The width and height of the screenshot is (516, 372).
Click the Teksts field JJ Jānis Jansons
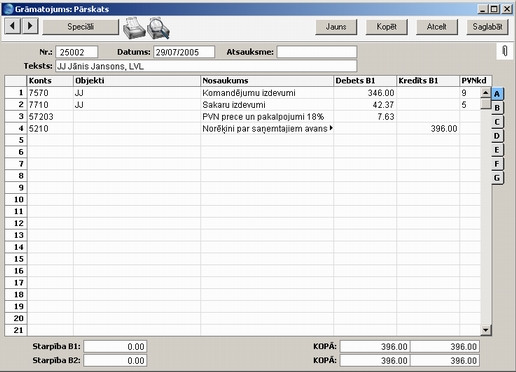[206, 66]
